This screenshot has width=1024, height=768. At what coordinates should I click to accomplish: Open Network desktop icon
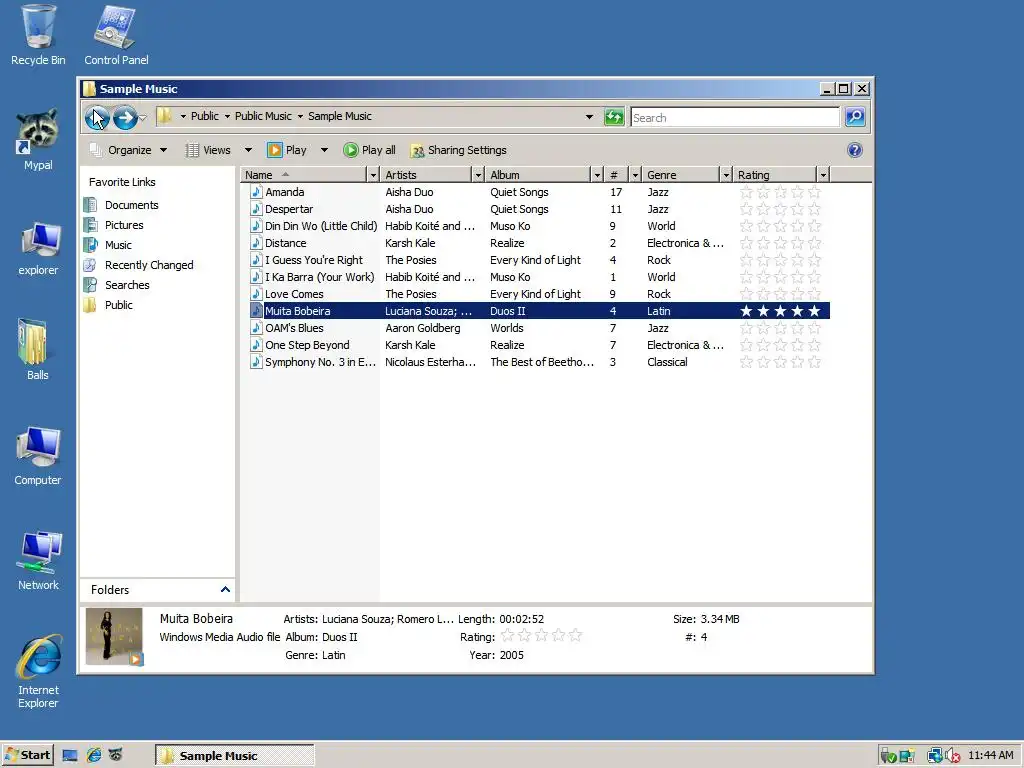tap(38, 562)
